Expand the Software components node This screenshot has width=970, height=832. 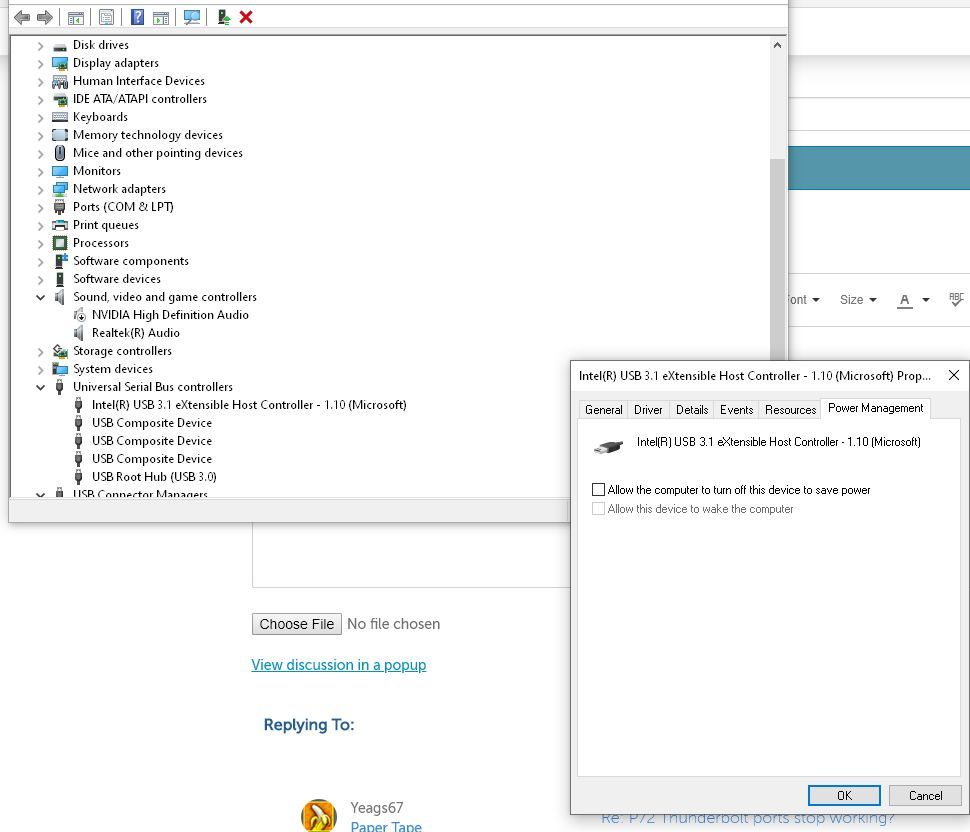click(x=40, y=261)
